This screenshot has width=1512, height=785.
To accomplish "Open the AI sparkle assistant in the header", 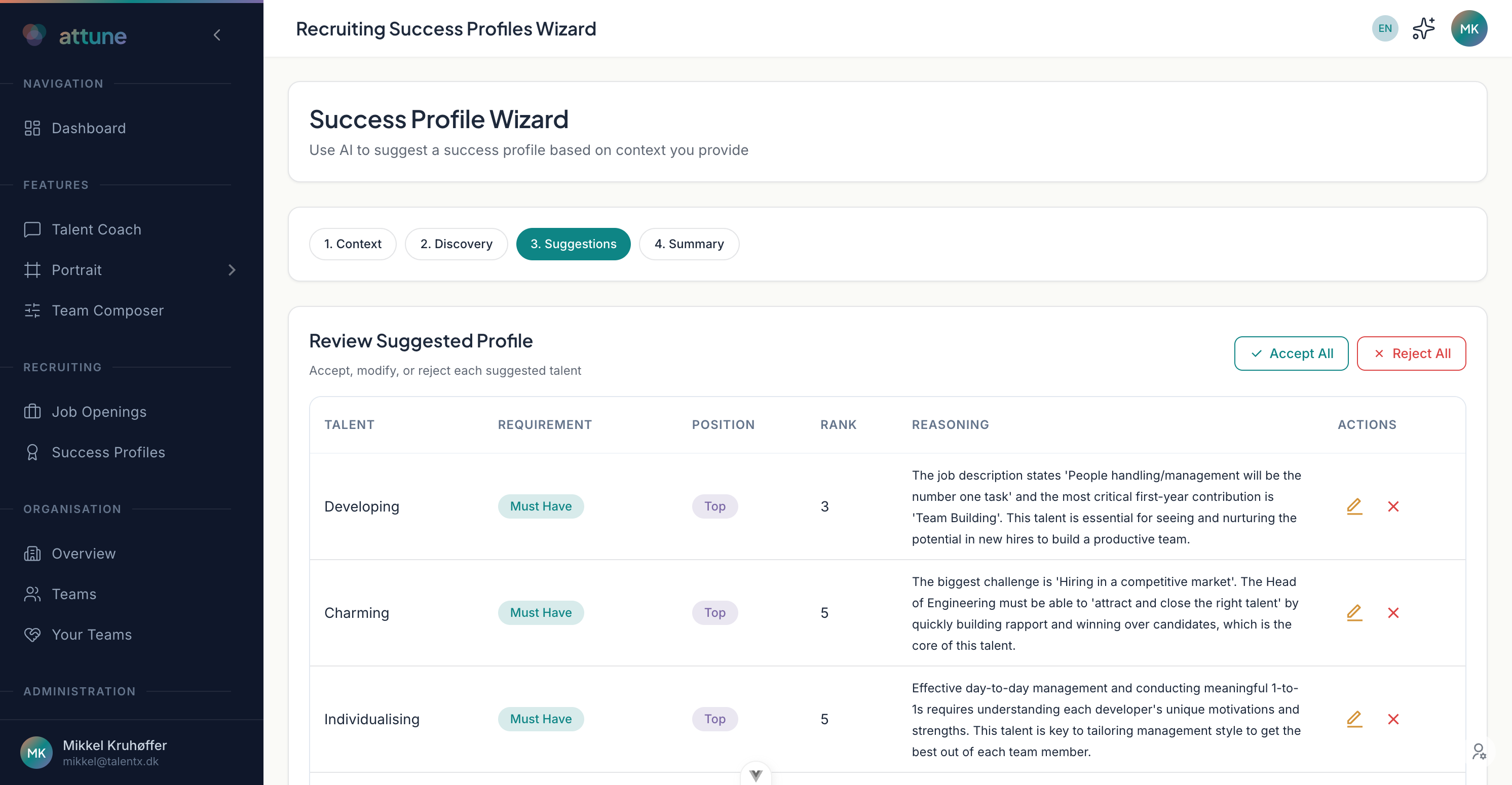I will pyautogui.click(x=1424, y=27).
